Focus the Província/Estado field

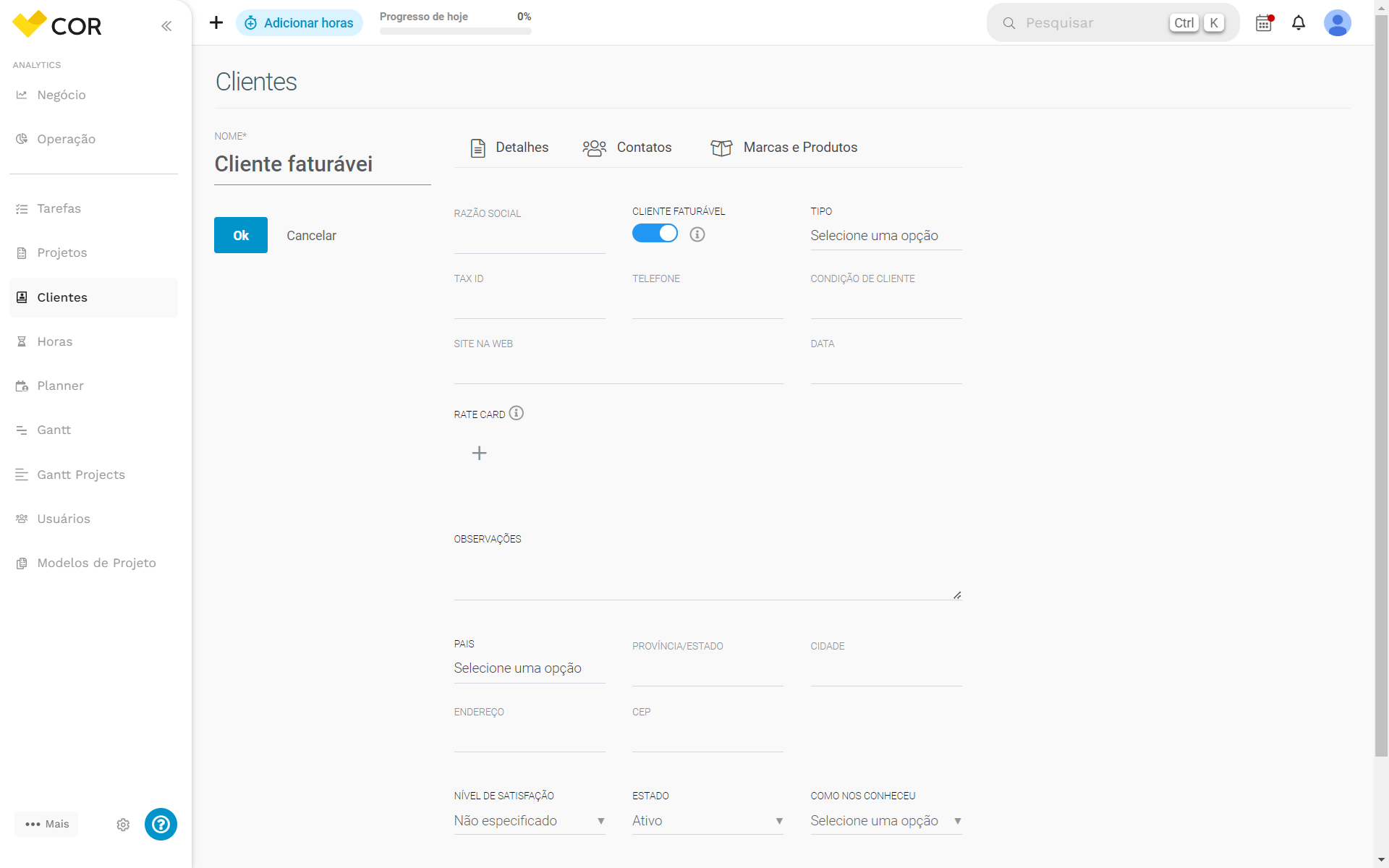tap(708, 671)
